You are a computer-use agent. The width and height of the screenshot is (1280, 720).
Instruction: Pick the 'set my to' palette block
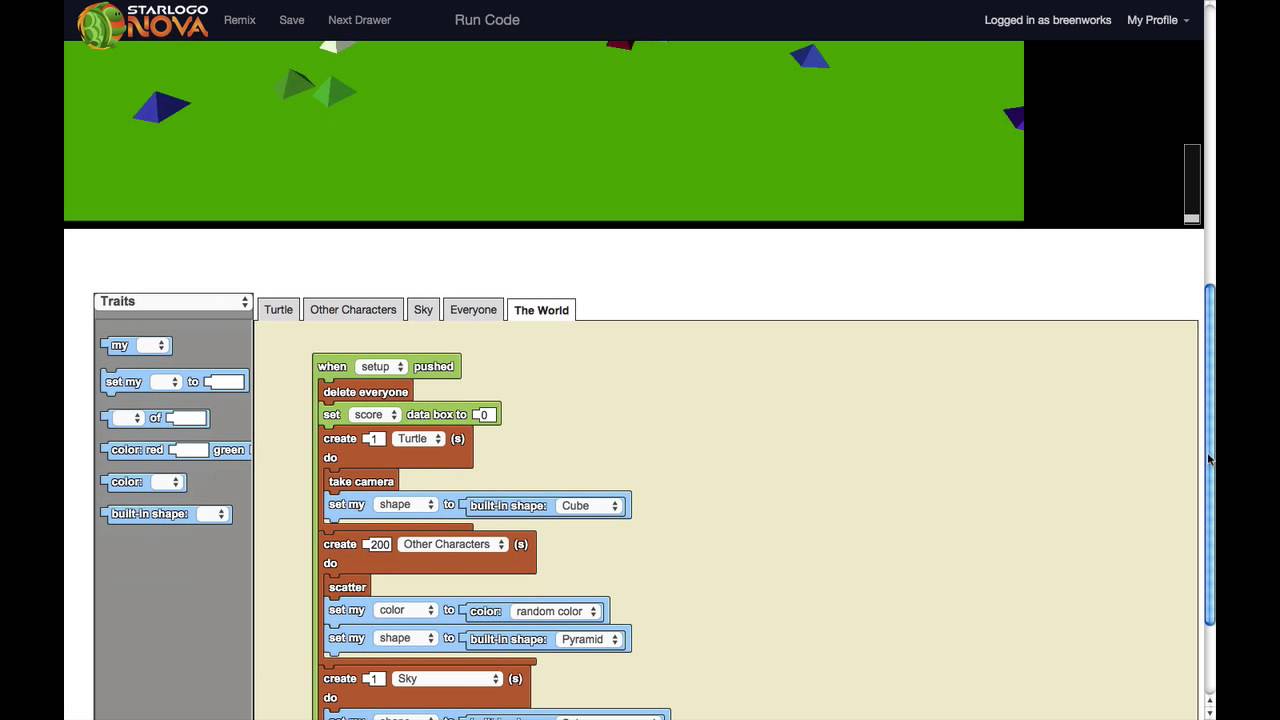tap(124, 382)
